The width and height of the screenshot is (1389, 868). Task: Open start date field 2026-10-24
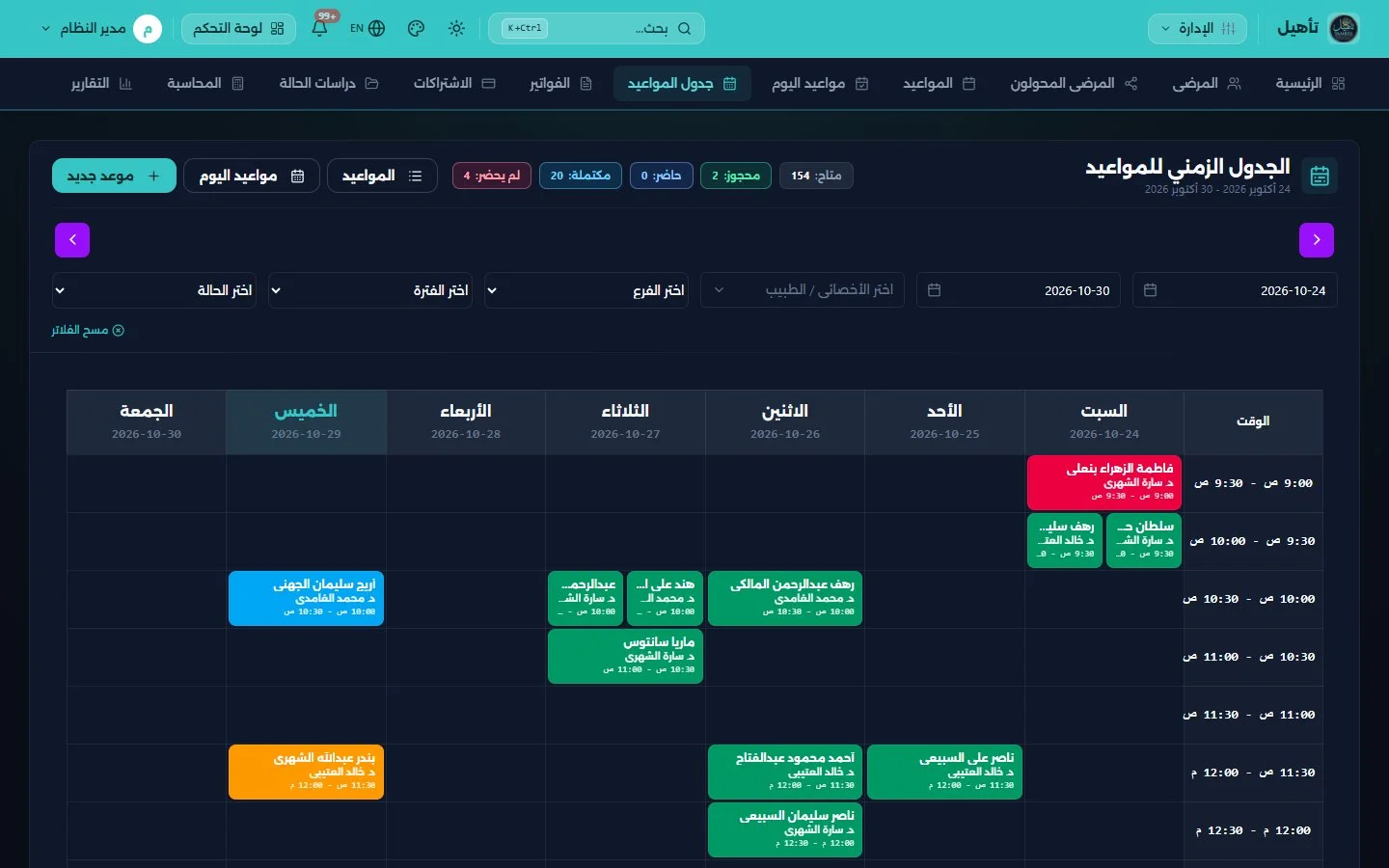click(x=1235, y=290)
